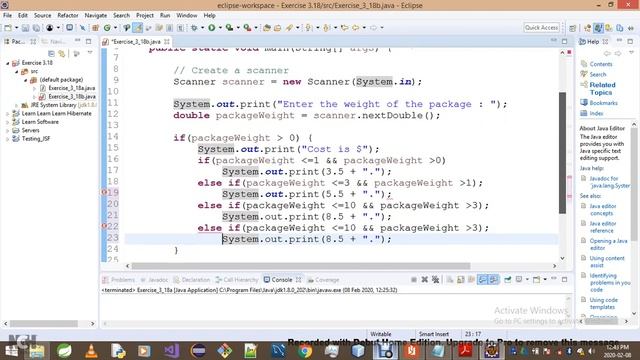The width and height of the screenshot is (640, 360).
Task: Open 'Java editor concepts' help link
Action: pyautogui.click(x=603, y=210)
